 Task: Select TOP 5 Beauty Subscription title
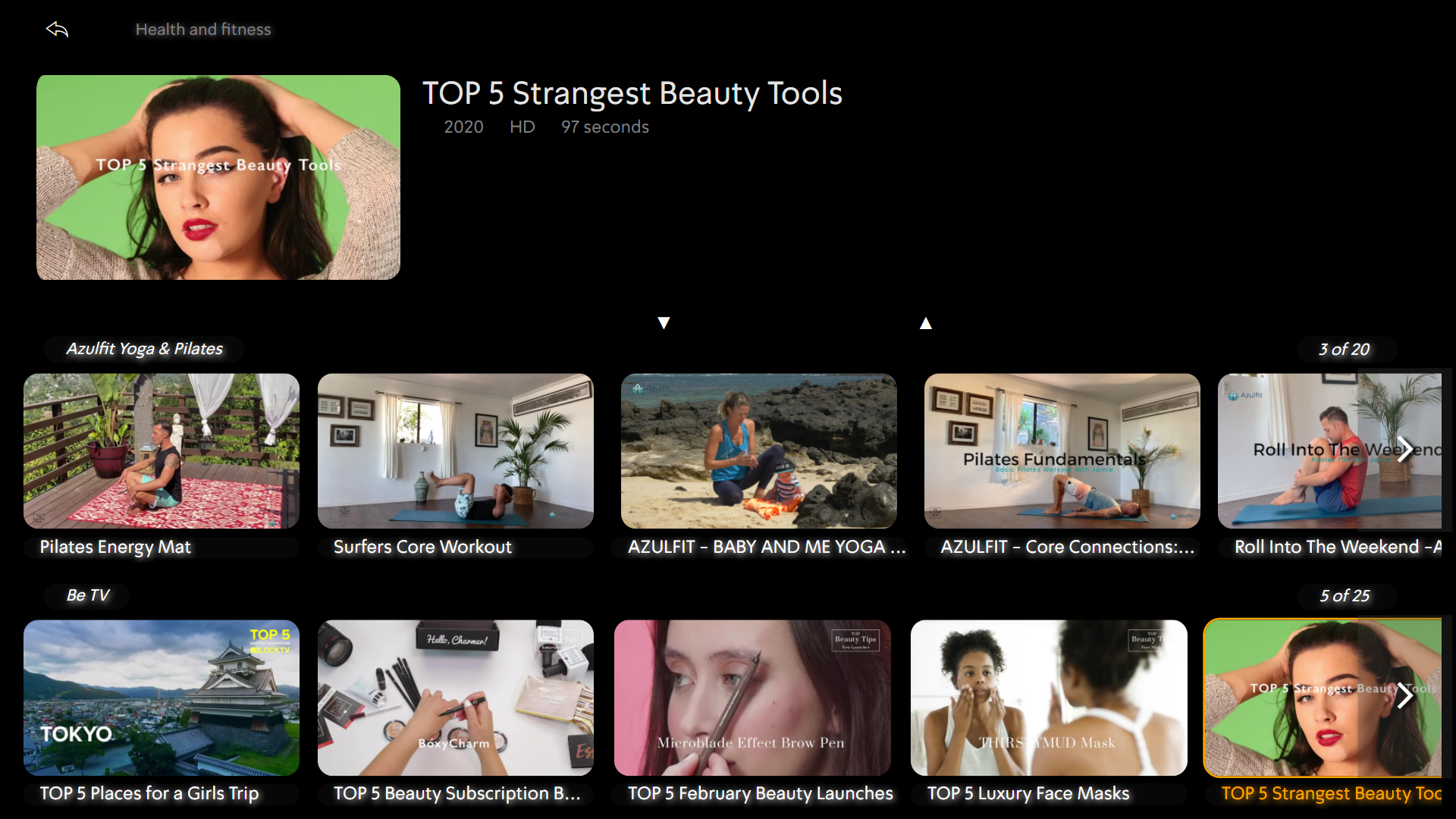tap(457, 793)
